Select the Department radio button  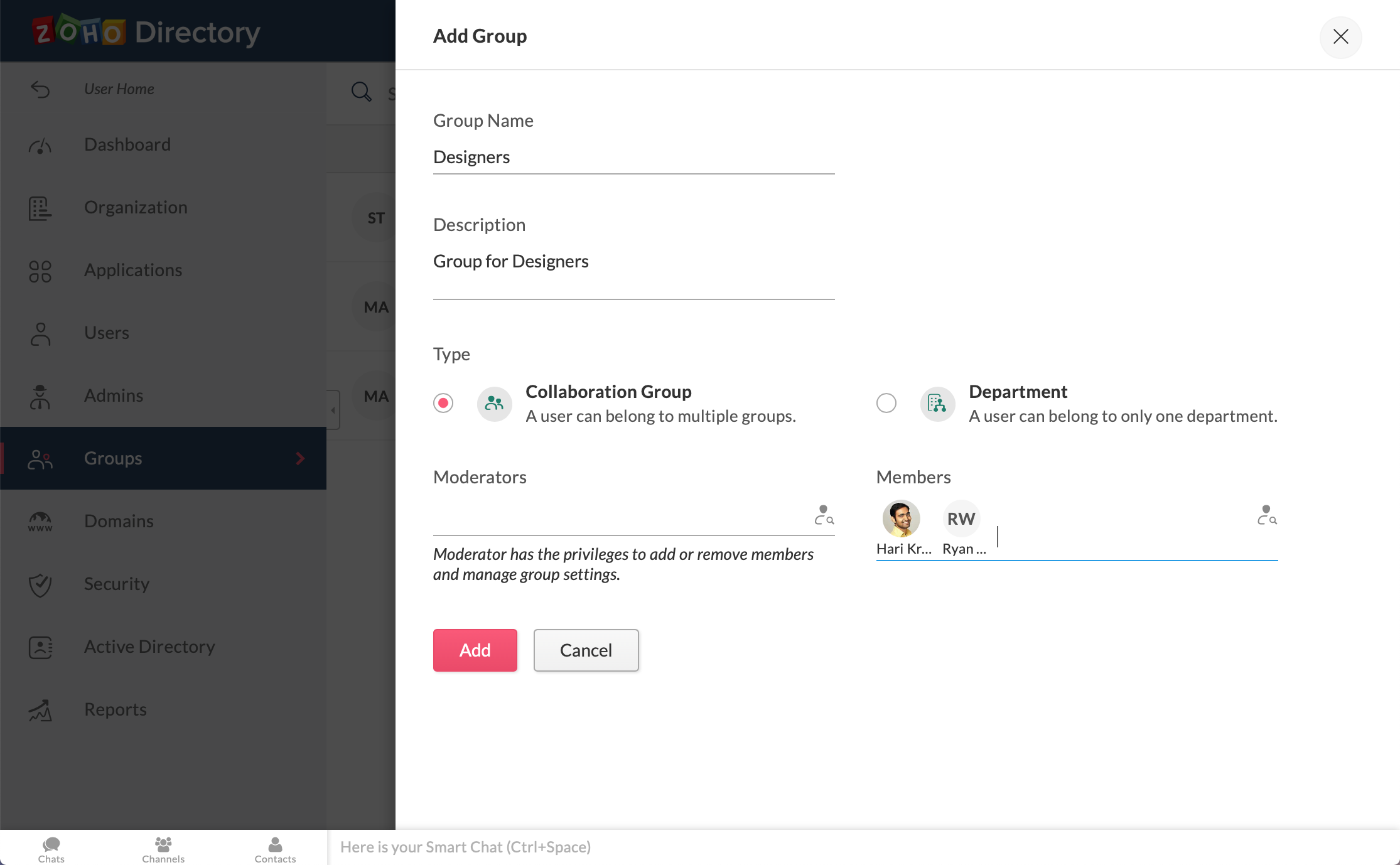coord(886,403)
